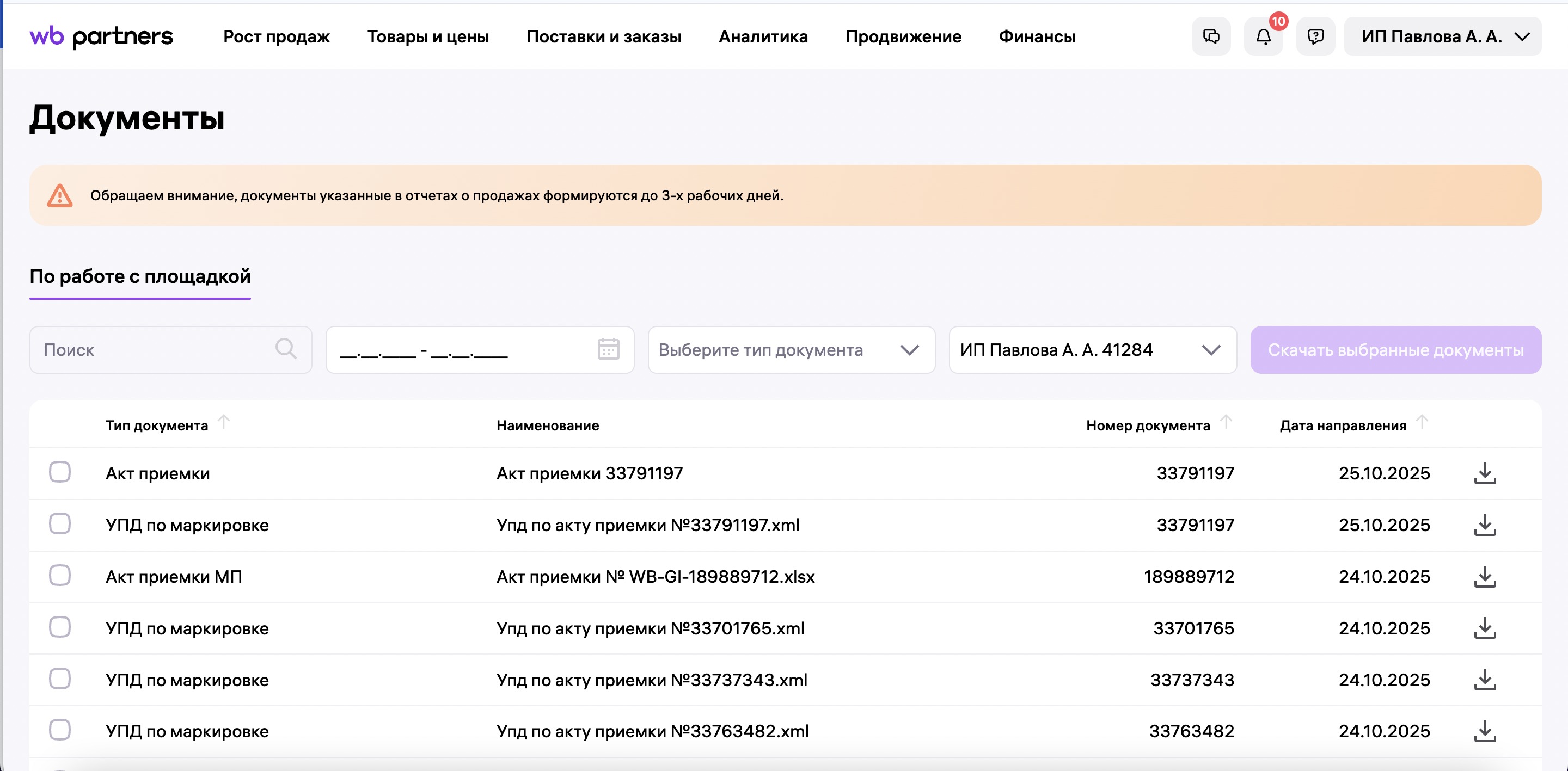Open the Выберите тип документа dropdown
This screenshot has height=771, width=1568.
click(791, 349)
